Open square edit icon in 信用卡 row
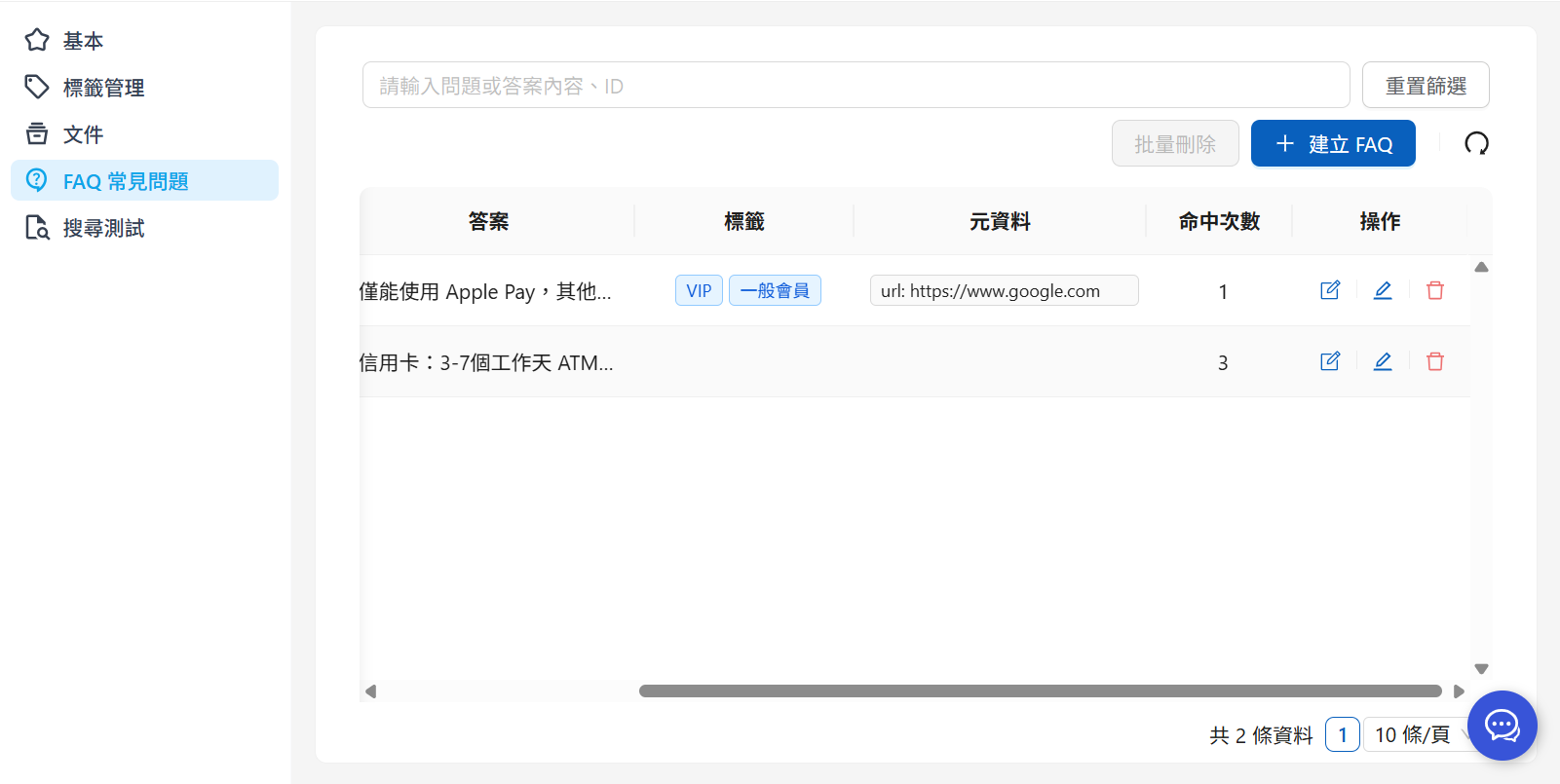Image resolution: width=1560 pixels, height=784 pixels. [x=1329, y=361]
